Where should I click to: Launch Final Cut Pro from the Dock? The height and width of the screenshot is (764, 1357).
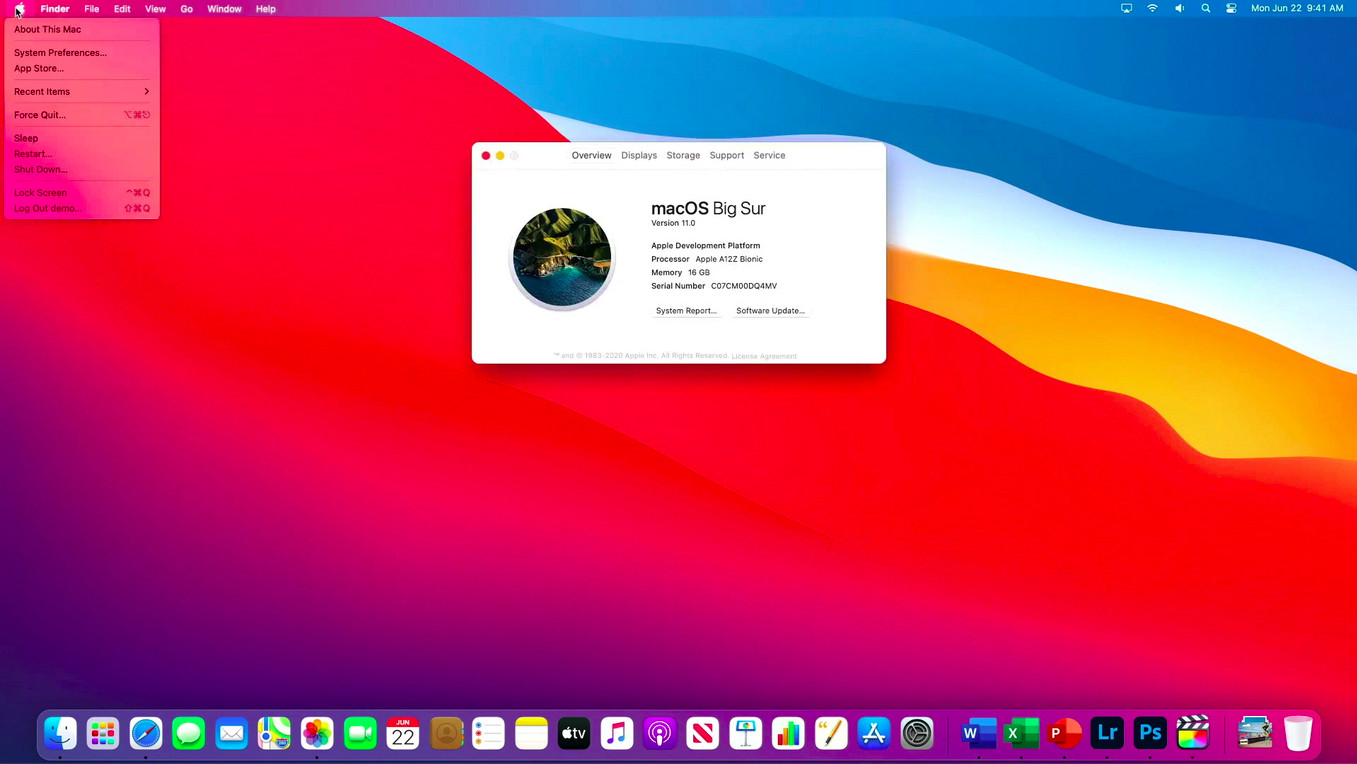click(x=1192, y=733)
